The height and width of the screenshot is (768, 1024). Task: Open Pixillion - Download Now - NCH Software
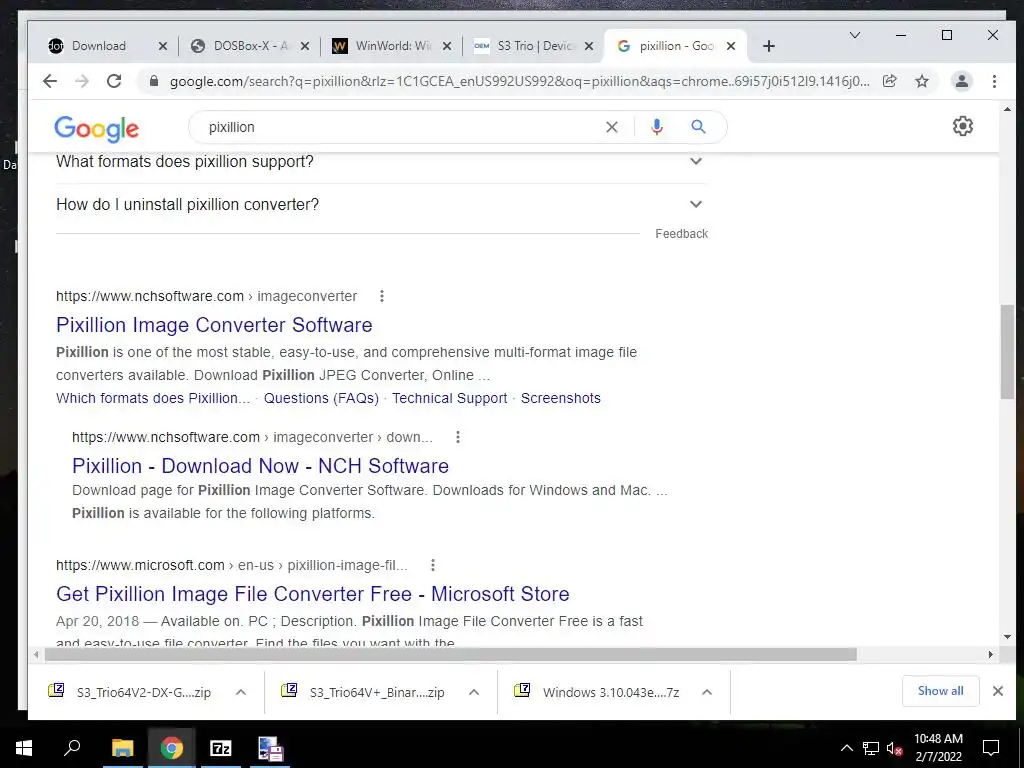[260, 466]
